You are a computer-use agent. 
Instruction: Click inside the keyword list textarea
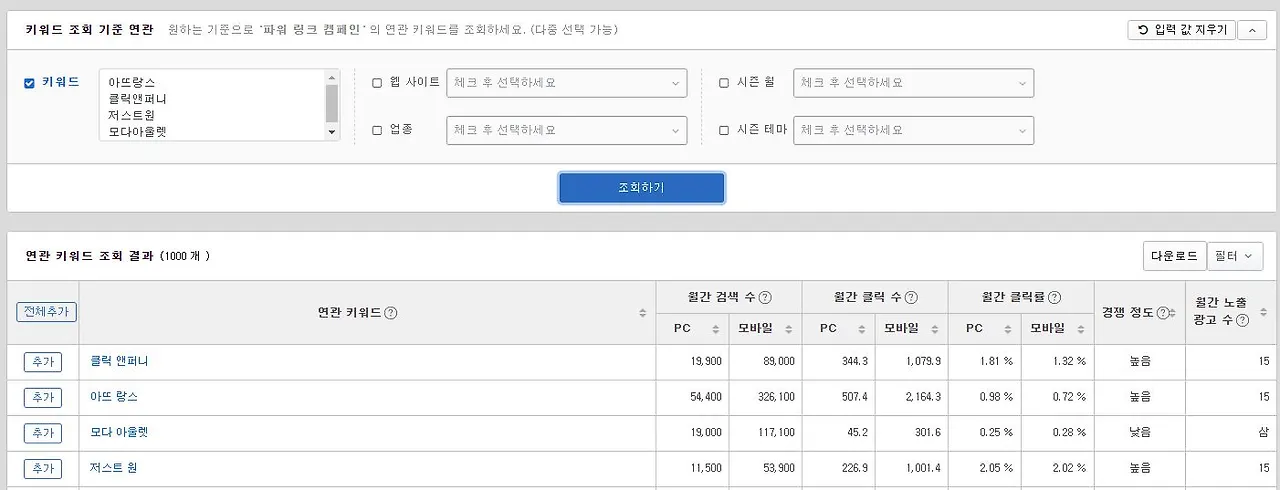(212, 105)
